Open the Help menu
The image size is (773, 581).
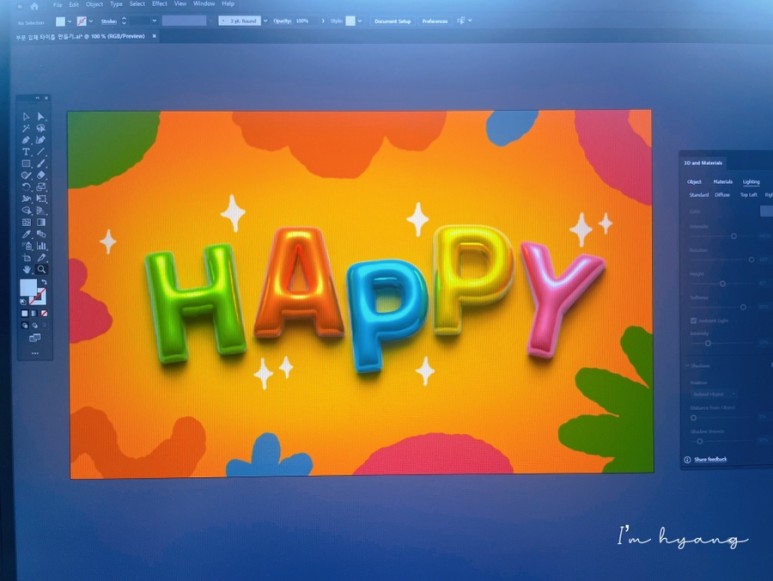[228, 4]
